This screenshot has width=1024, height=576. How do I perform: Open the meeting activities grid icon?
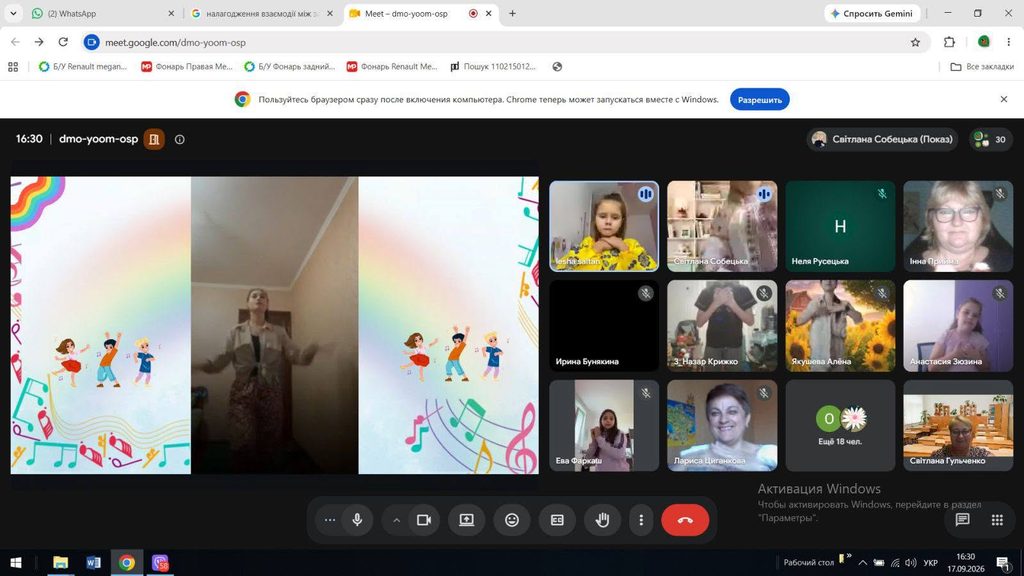997,520
